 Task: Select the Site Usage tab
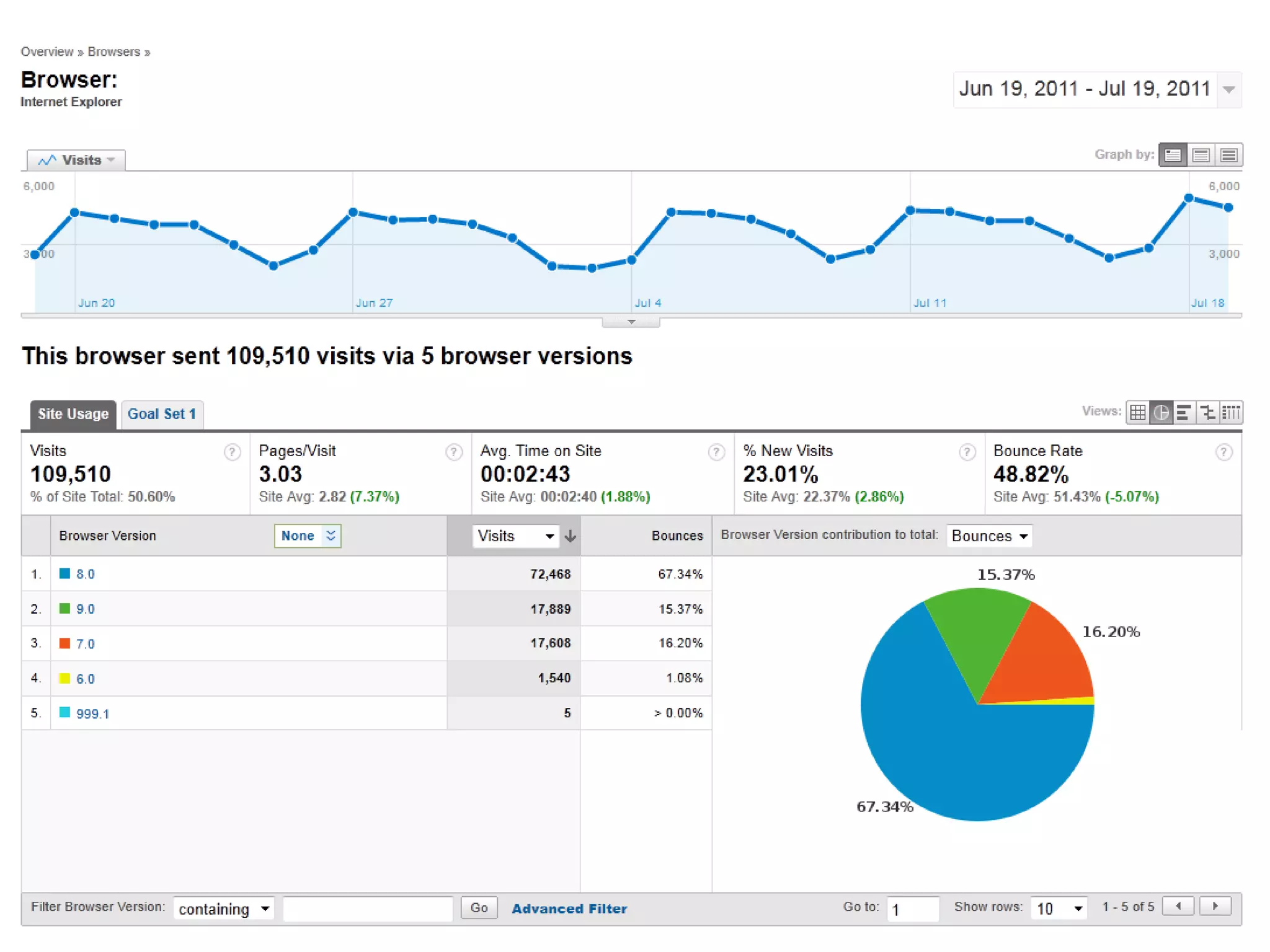73,414
